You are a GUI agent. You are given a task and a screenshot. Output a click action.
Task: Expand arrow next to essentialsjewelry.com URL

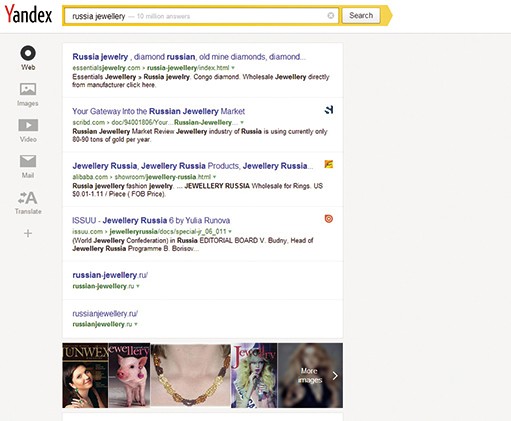[233, 68]
